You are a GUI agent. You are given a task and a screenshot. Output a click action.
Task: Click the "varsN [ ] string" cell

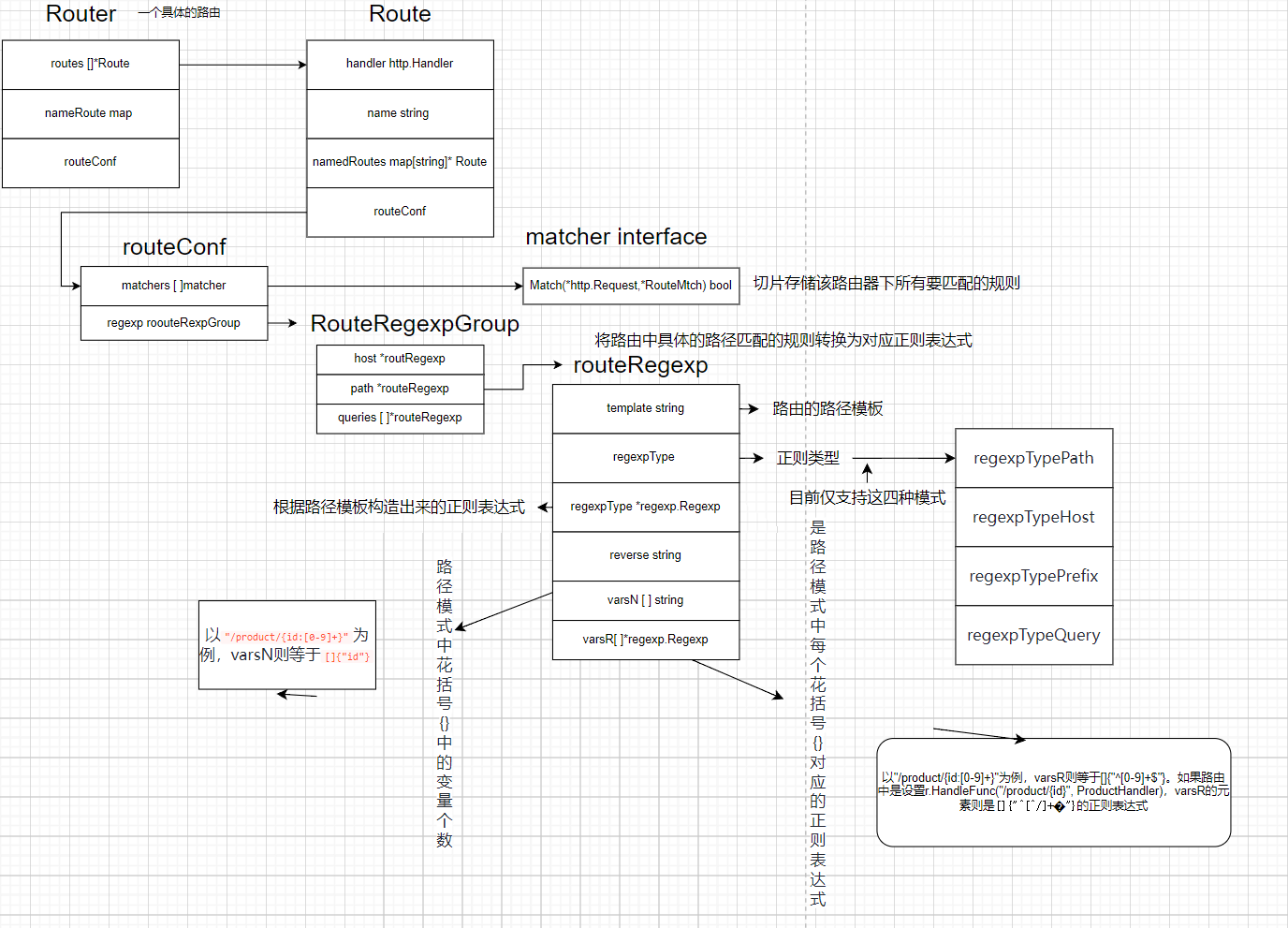click(645, 600)
